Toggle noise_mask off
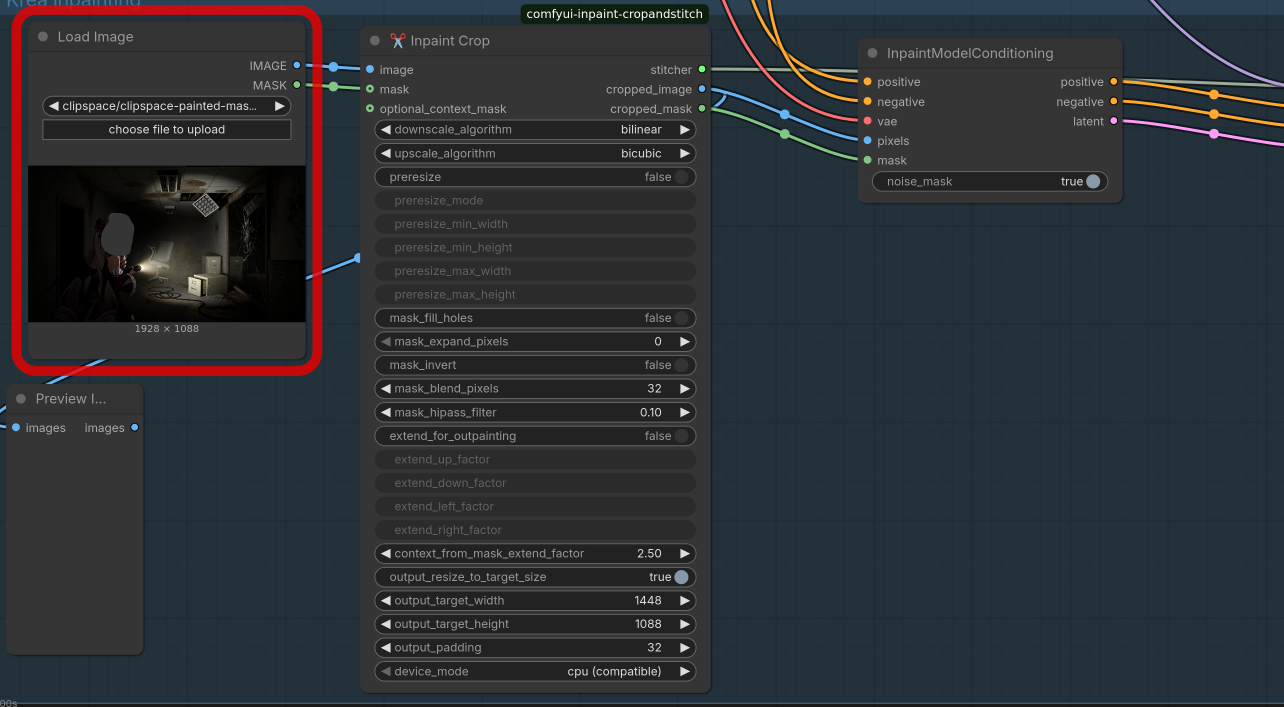Image resolution: width=1284 pixels, height=707 pixels. pyautogui.click(x=990, y=182)
